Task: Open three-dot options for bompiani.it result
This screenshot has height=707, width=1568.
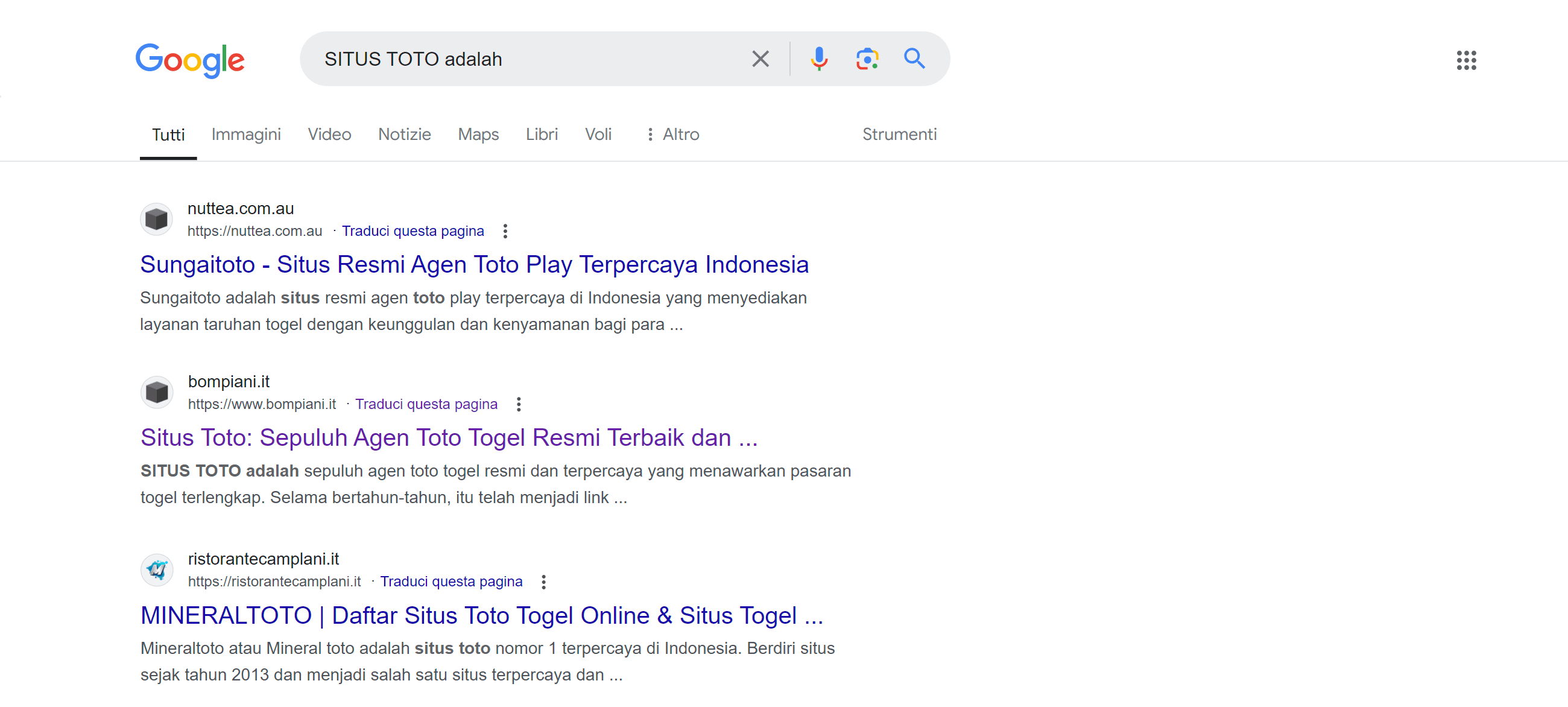Action: point(519,404)
